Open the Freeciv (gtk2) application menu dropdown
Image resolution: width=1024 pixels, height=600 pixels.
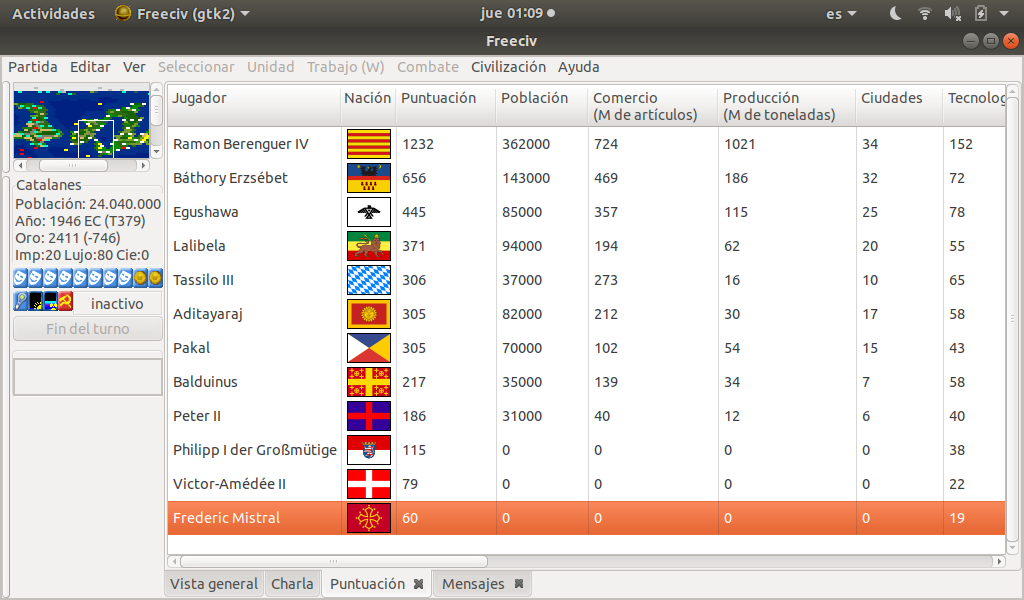click(x=182, y=13)
